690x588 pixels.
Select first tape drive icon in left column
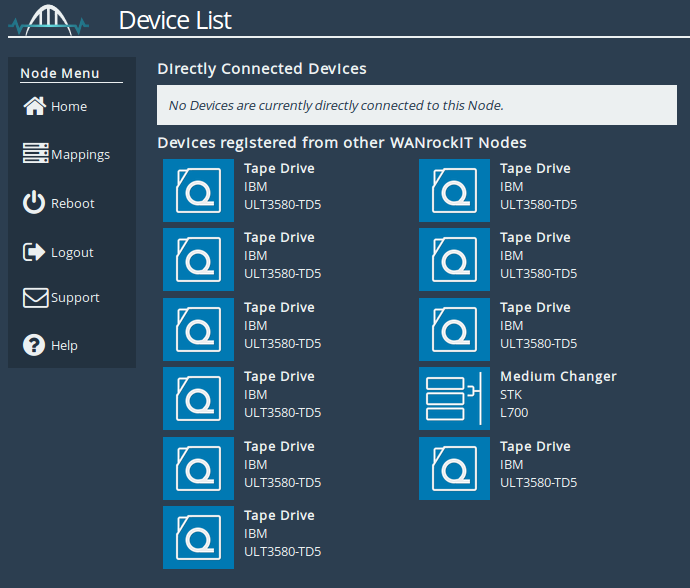click(x=198, y=190)
